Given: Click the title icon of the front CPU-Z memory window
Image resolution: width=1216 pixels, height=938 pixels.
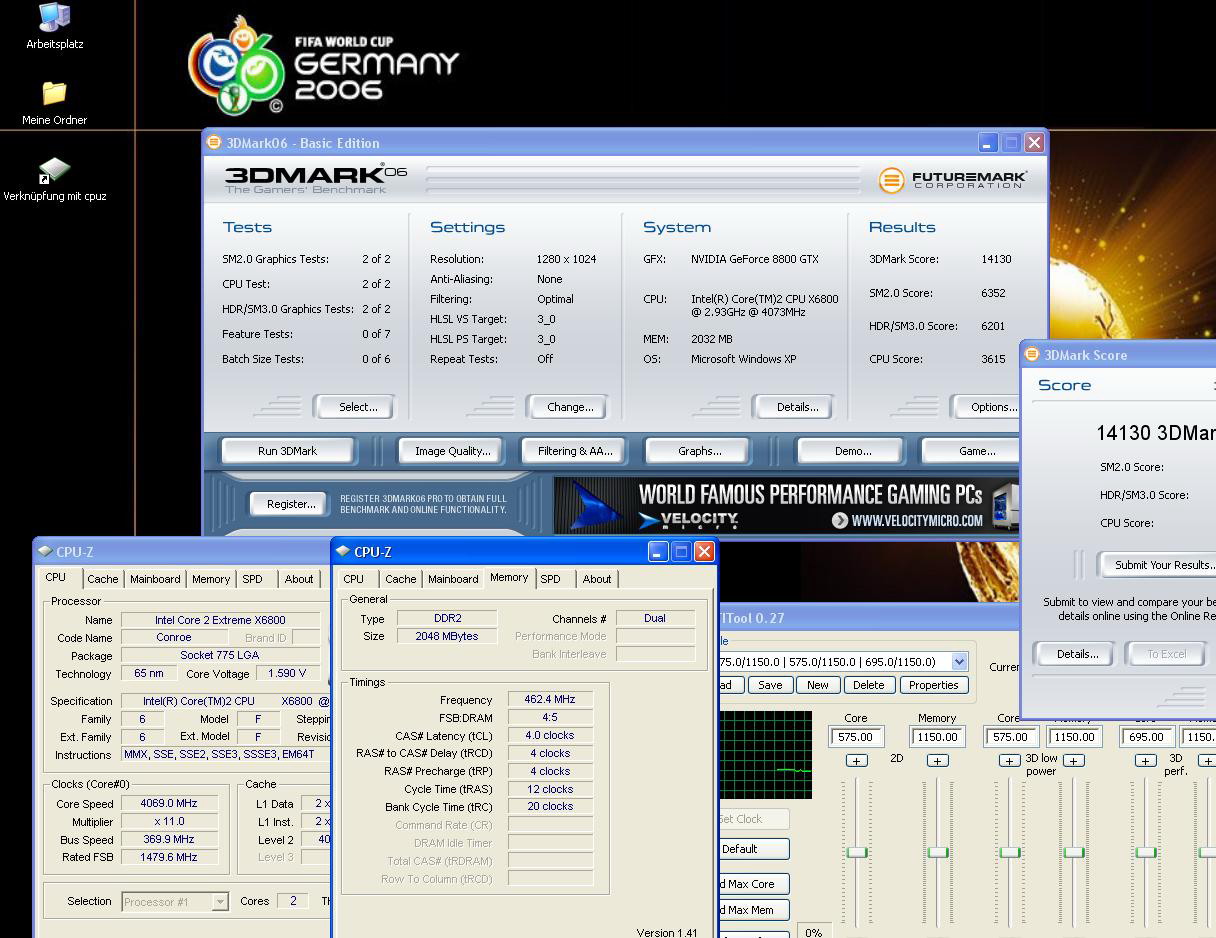Looking at the screenshot, I should (343, 551).
